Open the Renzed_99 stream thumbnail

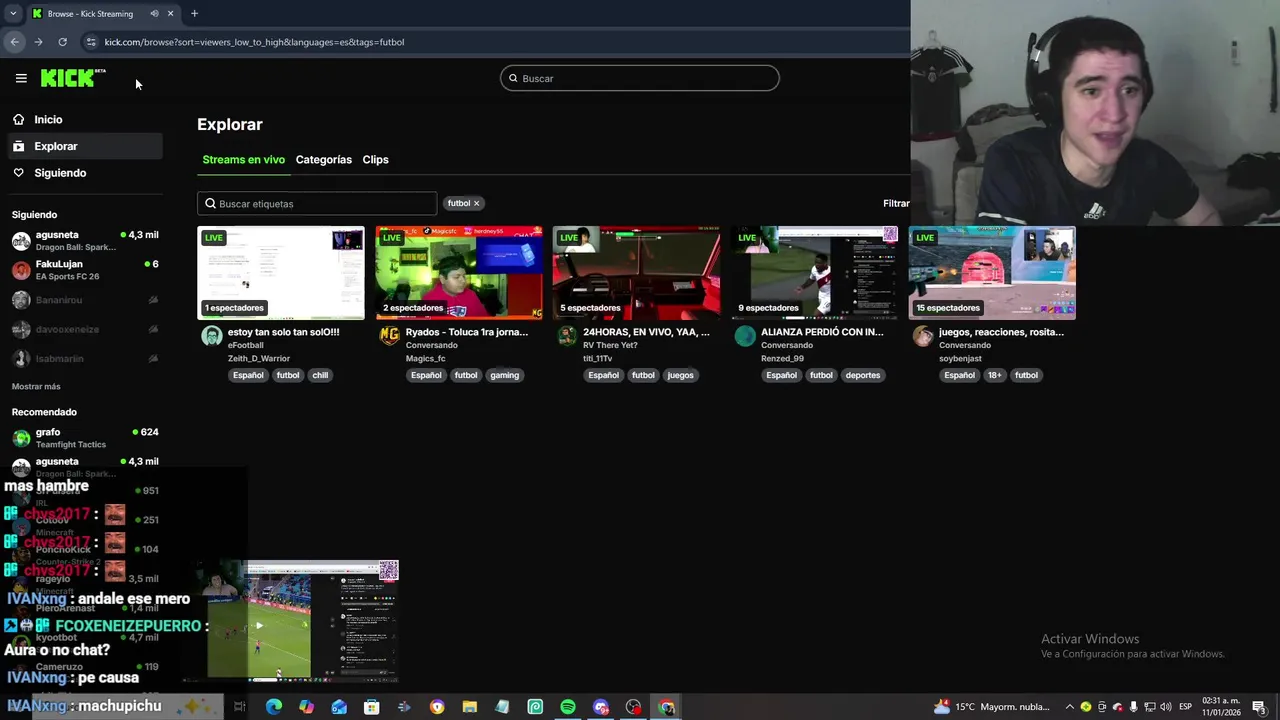point(814,273)
